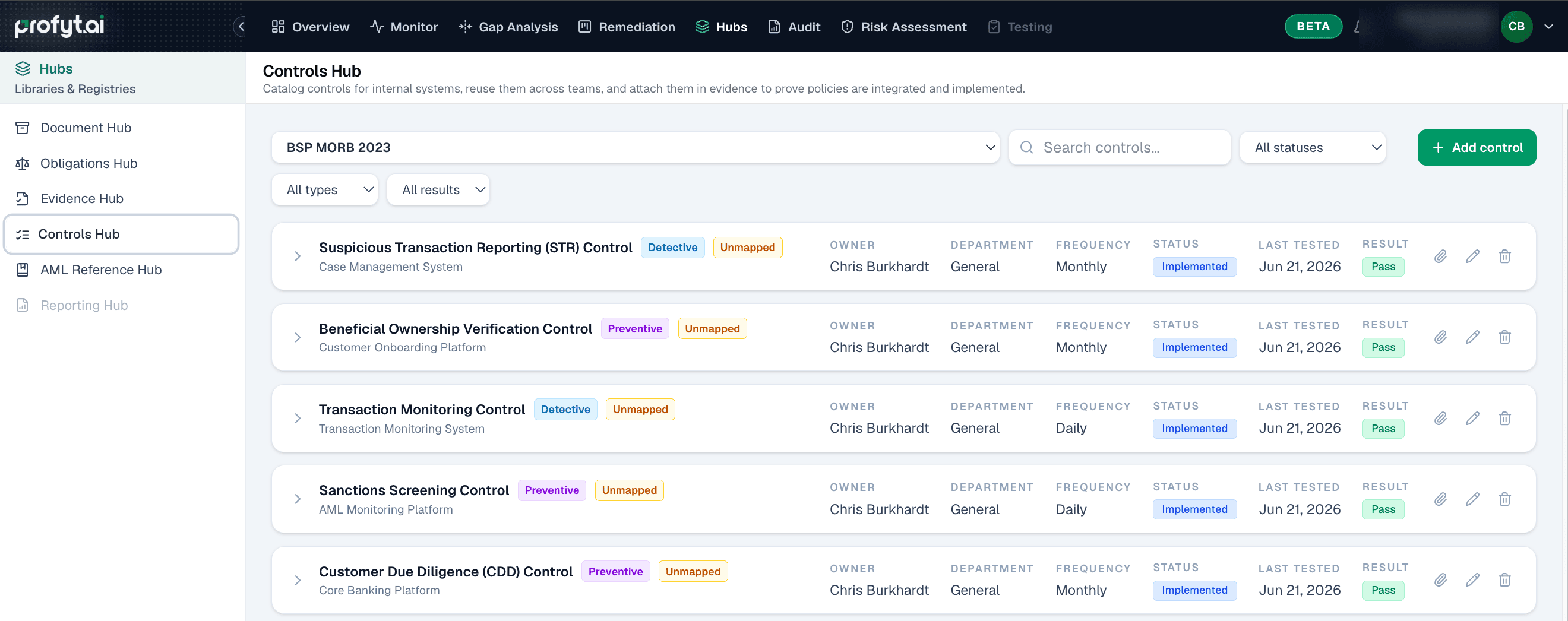Delete Beneficial Ownership Verification Control via trash
1568x621 pixels.
tap(1504, 337)
